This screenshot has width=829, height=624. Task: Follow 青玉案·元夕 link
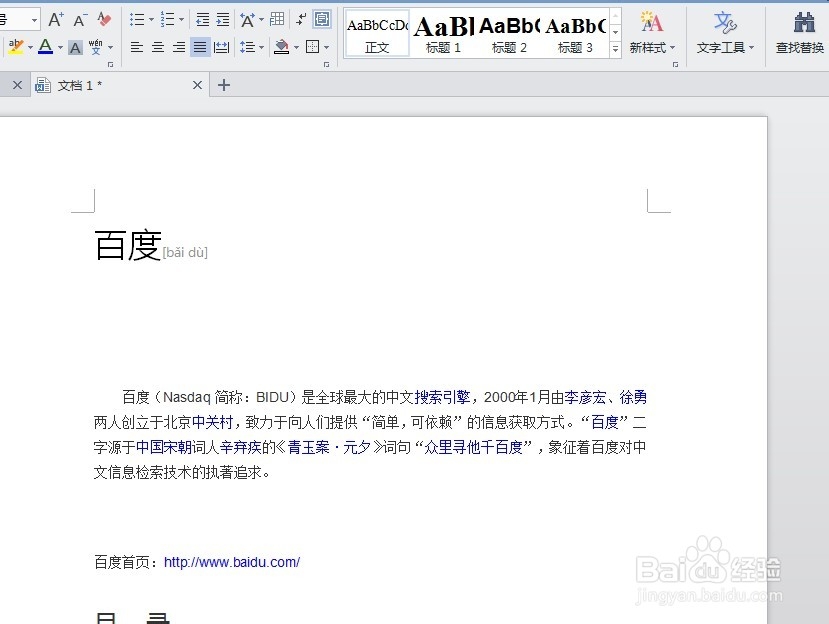[330, 447]
